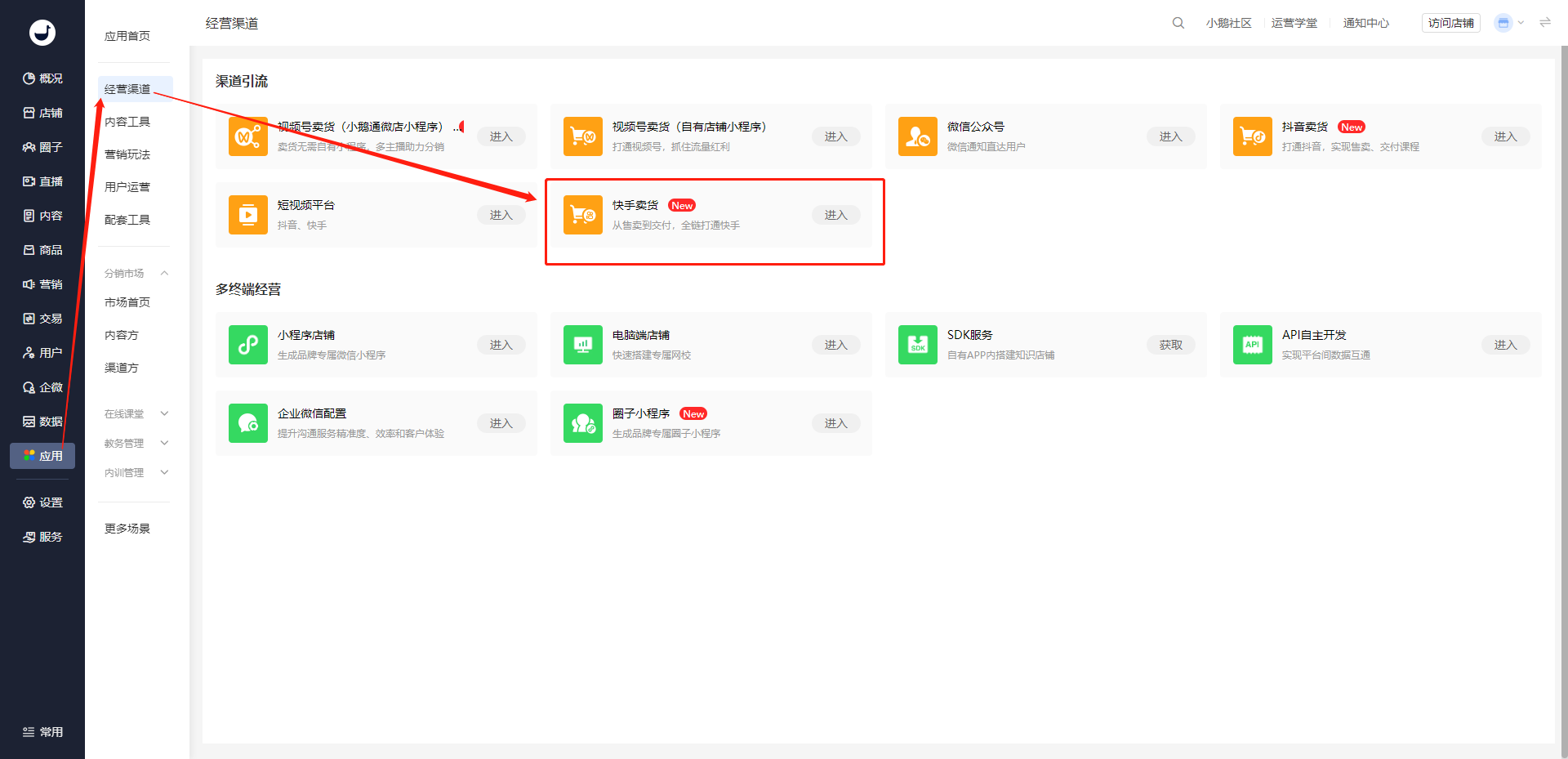The image size is (1568, 759).
Task: Open the API自主开发 icon
Action: 1253,345
